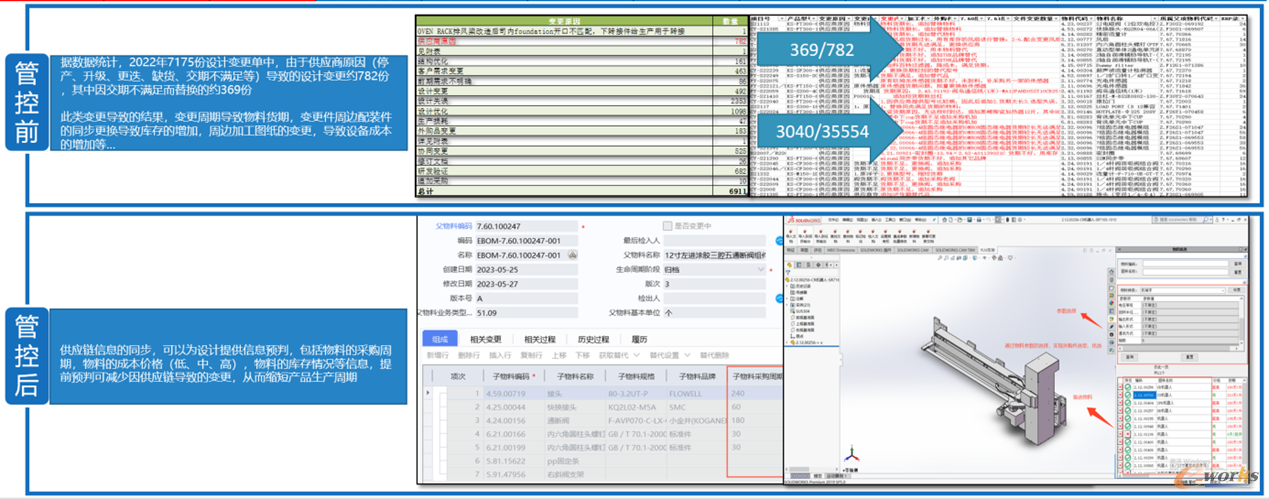Click the 快接接头 material name cell

point(573,407)
